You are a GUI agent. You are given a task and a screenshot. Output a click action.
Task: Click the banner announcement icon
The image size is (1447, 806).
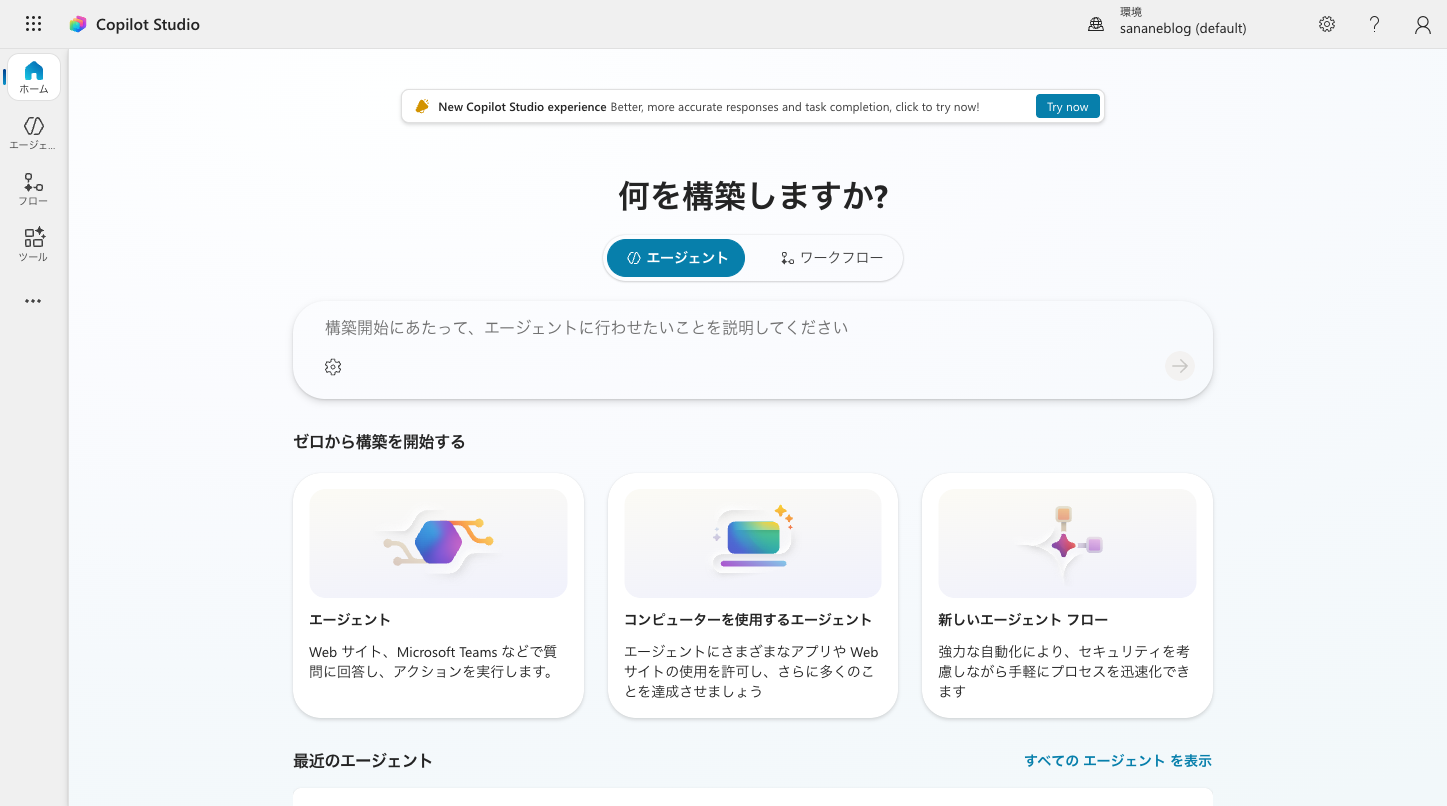[x=422, y=106]
